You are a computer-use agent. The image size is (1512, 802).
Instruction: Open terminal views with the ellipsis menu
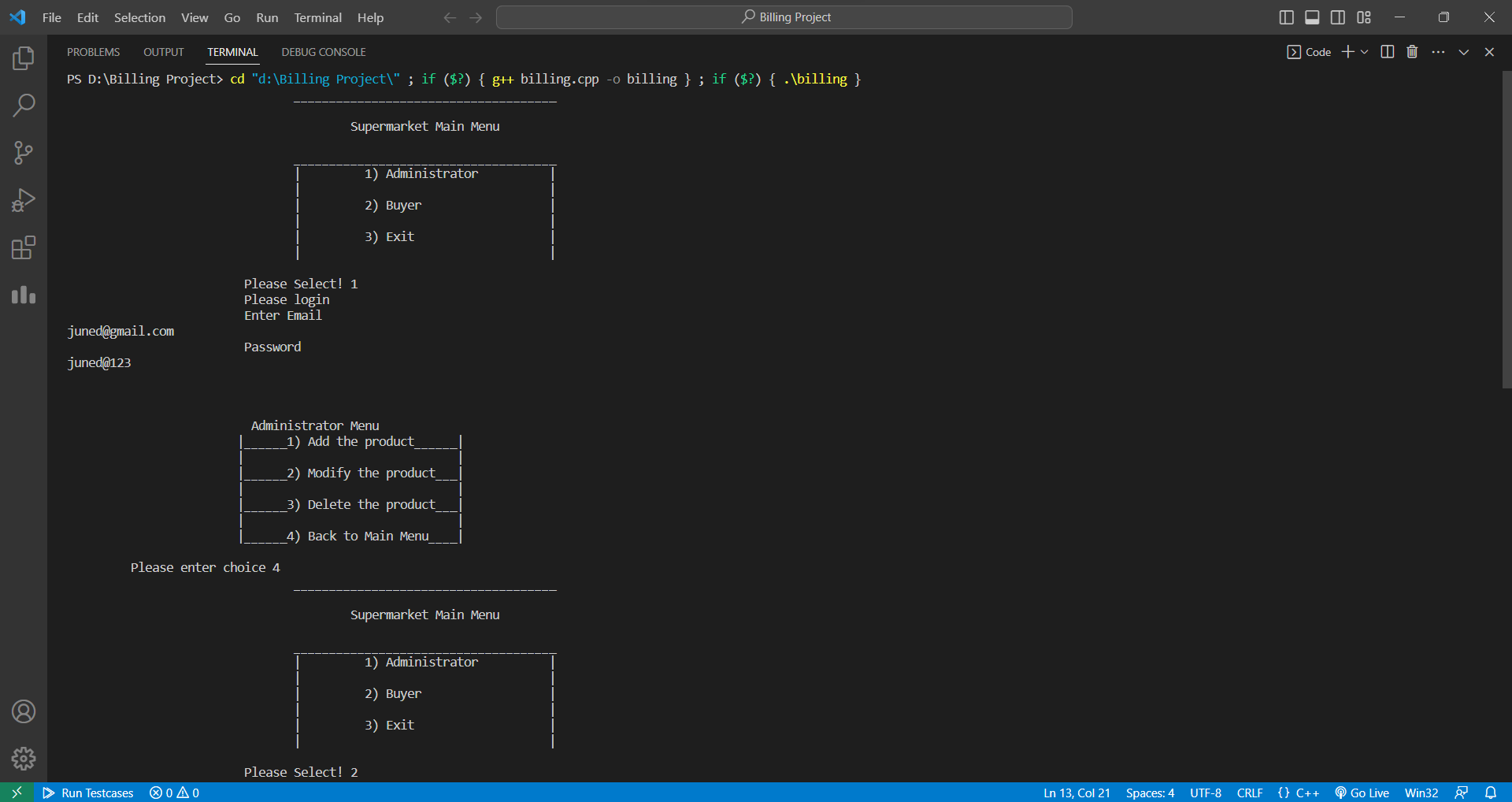click(1438, 51)
